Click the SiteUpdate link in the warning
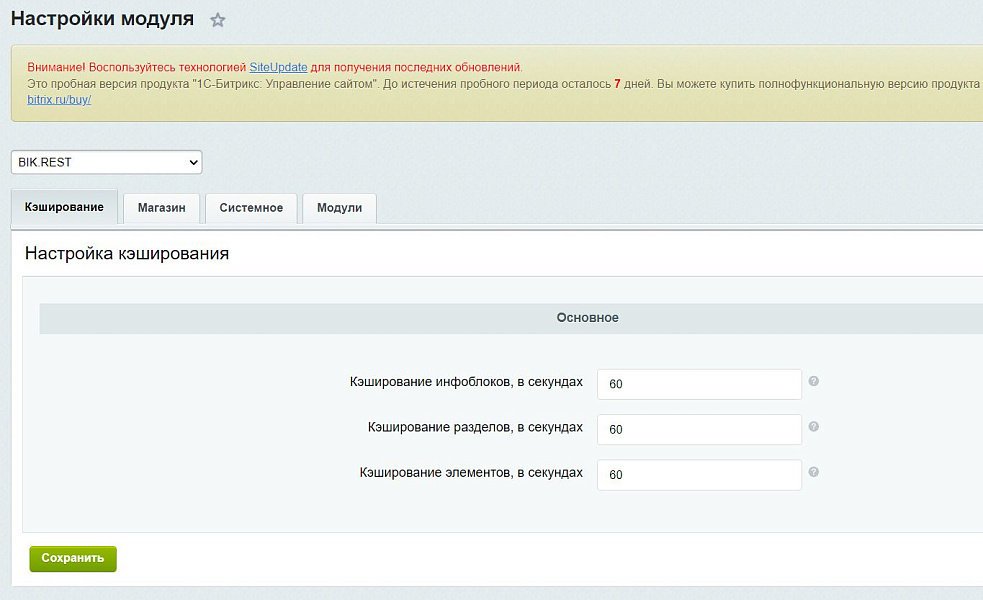Screen dimensions: 983x600 point(278,67)
